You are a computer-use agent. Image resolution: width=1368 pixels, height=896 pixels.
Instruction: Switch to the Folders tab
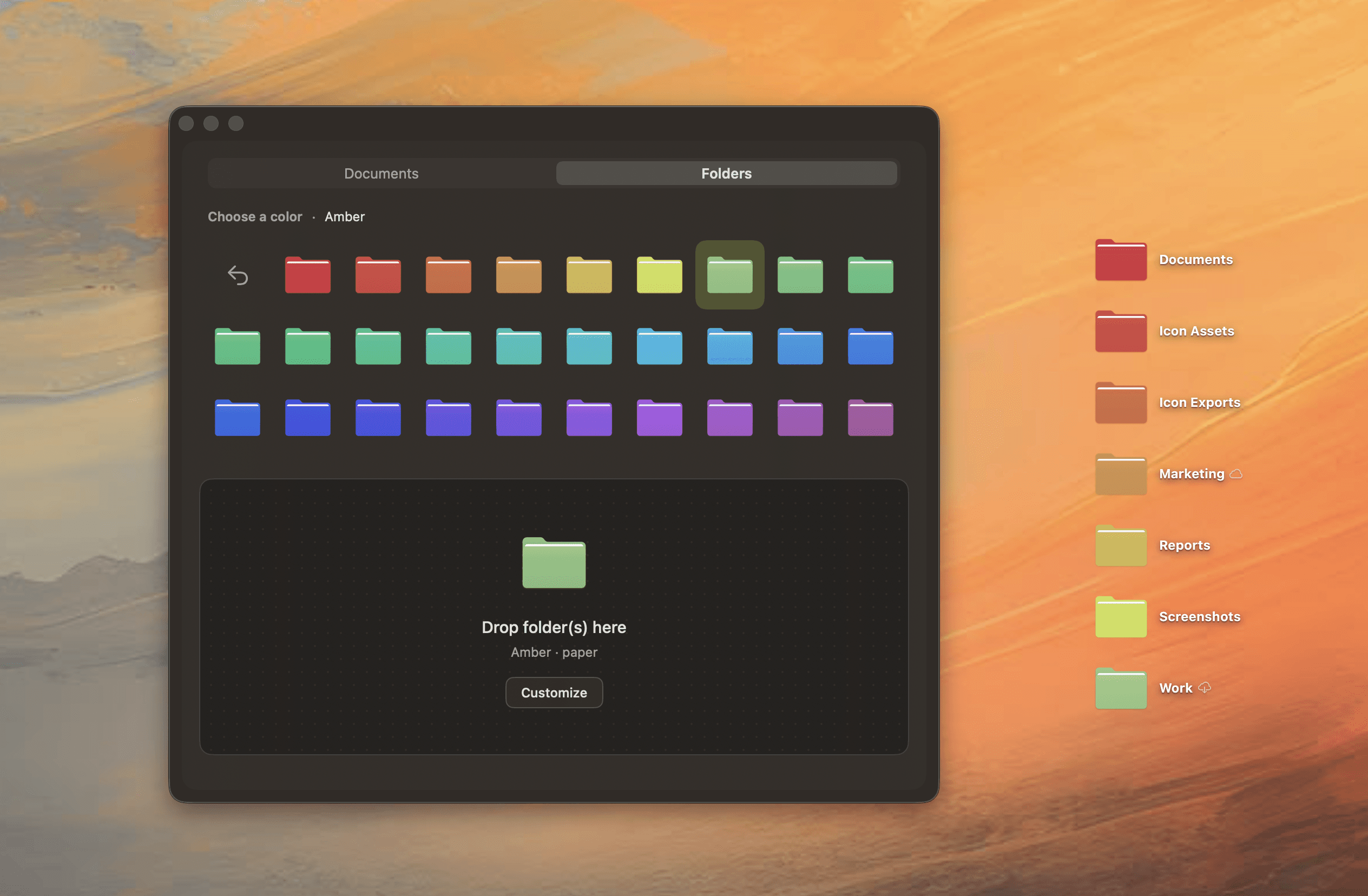pyautogui.click(x=726, y=174)
